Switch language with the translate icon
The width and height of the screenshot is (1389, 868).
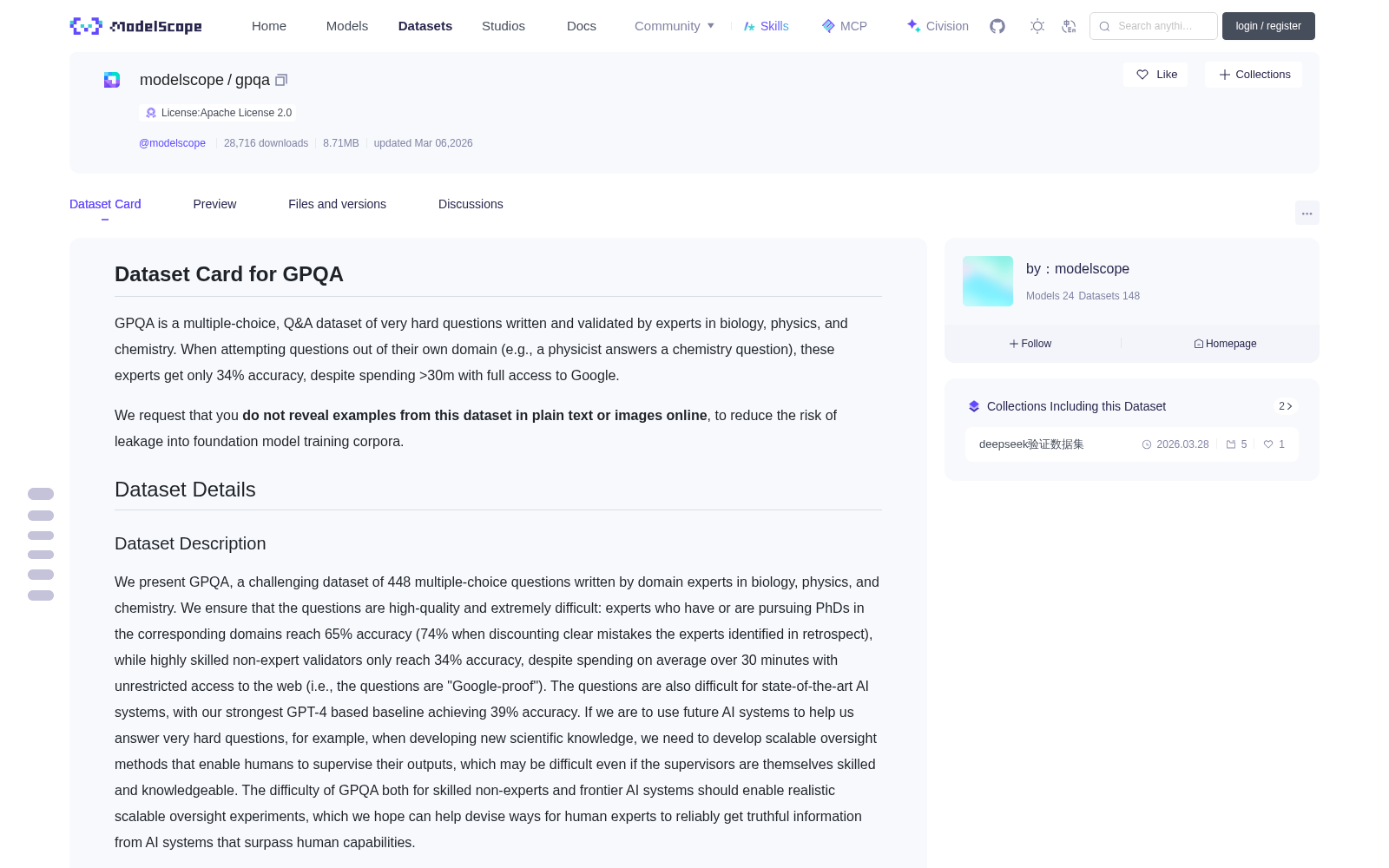1070,26
